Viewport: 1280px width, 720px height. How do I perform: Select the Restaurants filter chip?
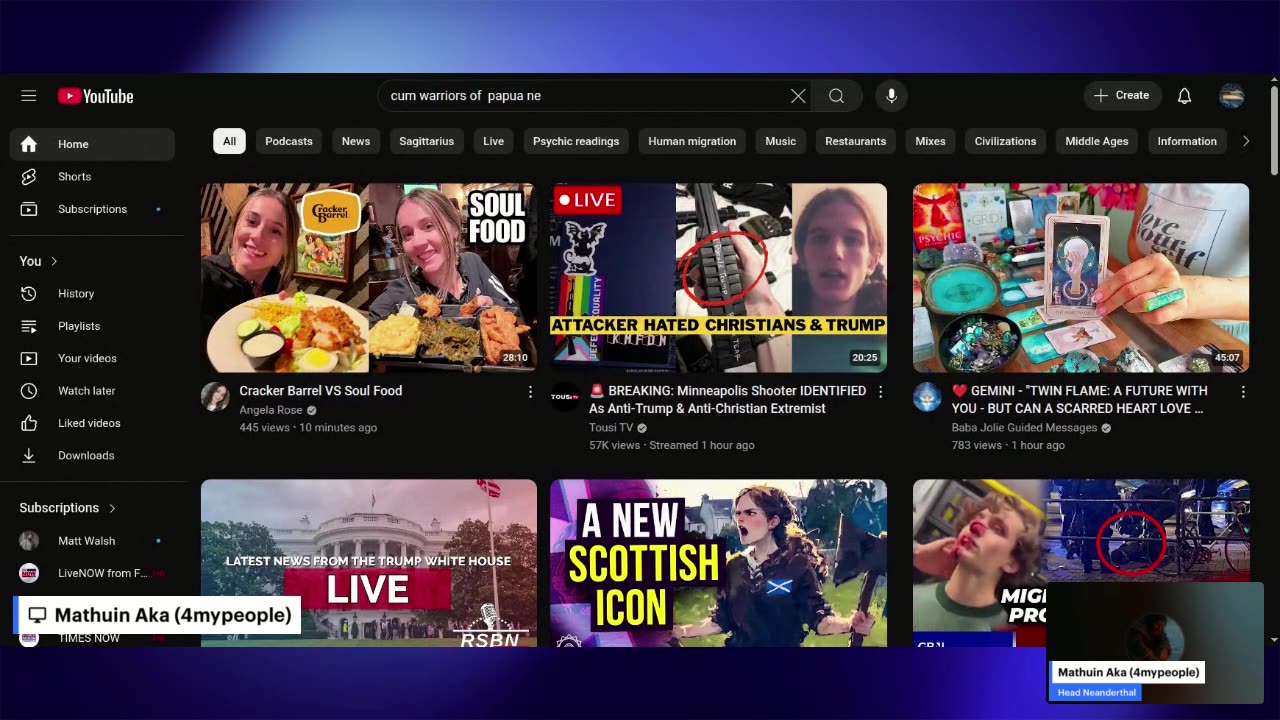tap(856, 141)
